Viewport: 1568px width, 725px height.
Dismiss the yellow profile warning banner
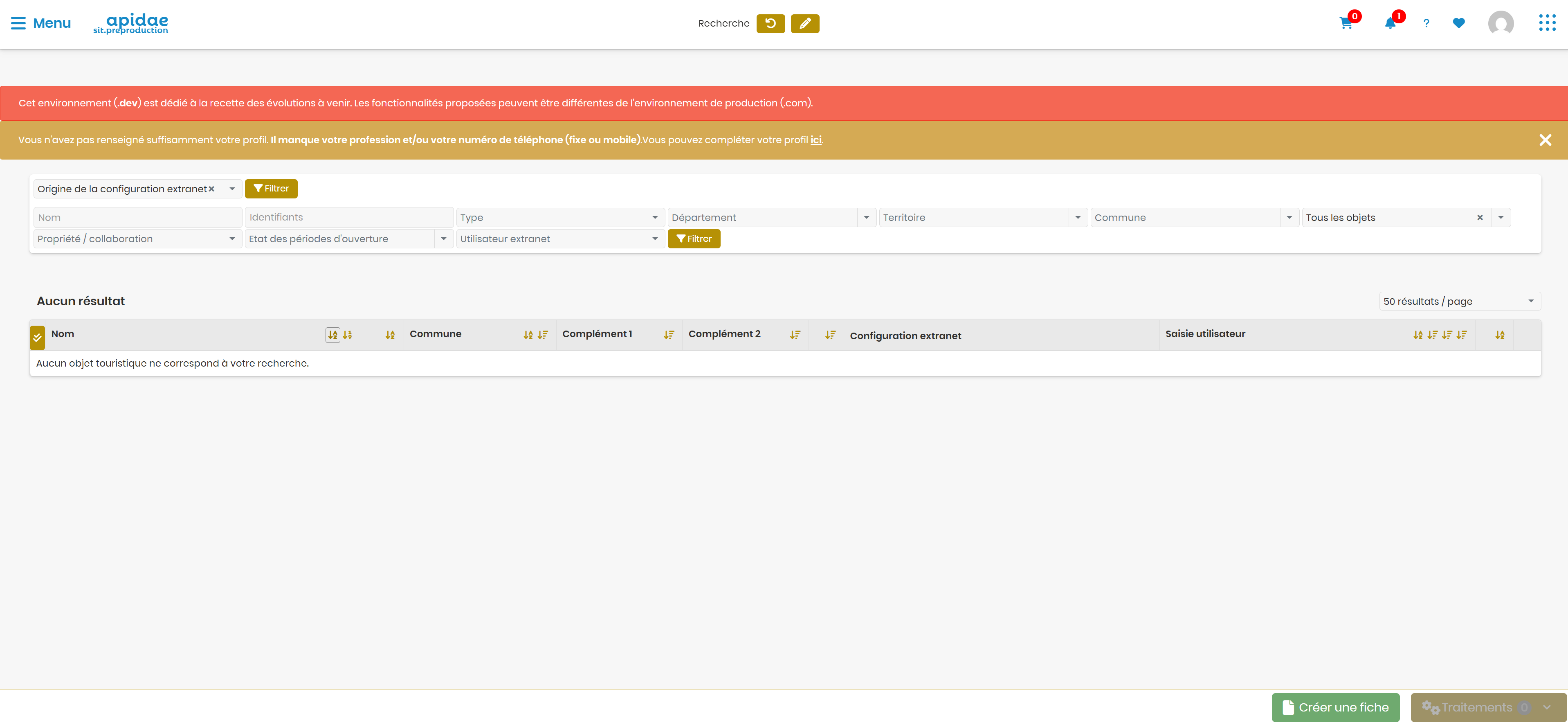click(1545, 140)
